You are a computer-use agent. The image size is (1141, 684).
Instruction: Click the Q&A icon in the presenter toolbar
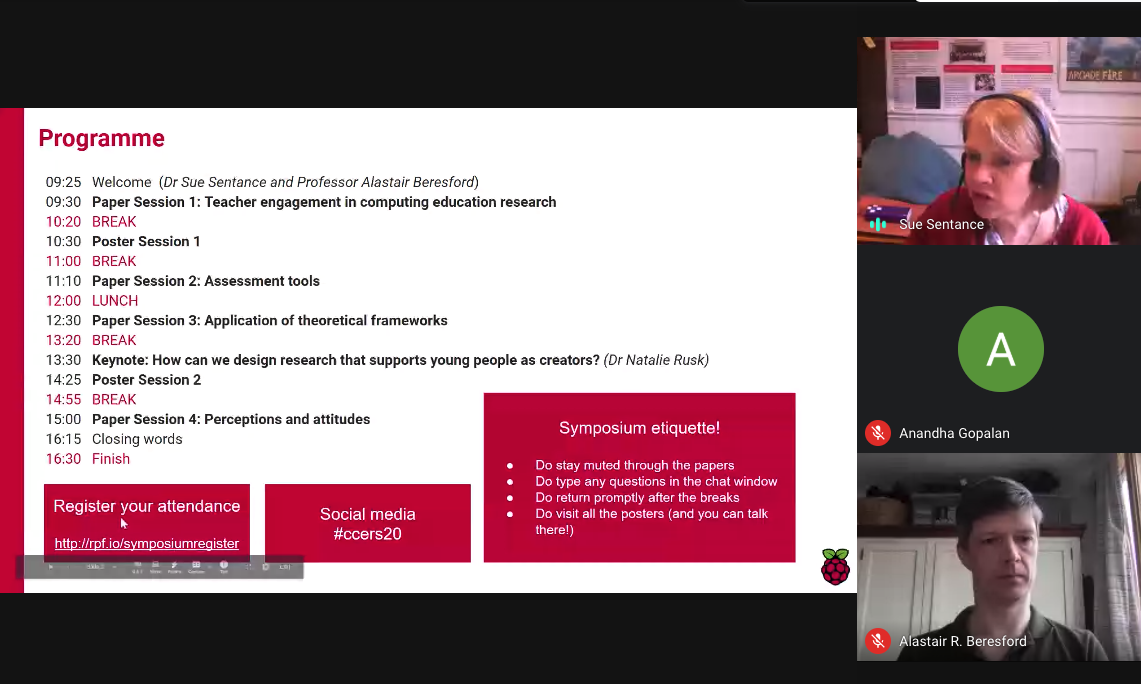pyautogui.click(x=137, y=566)
